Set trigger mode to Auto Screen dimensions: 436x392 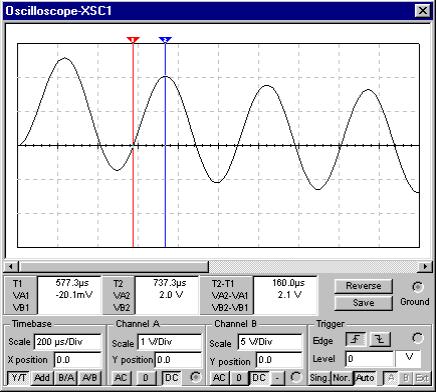365,378
